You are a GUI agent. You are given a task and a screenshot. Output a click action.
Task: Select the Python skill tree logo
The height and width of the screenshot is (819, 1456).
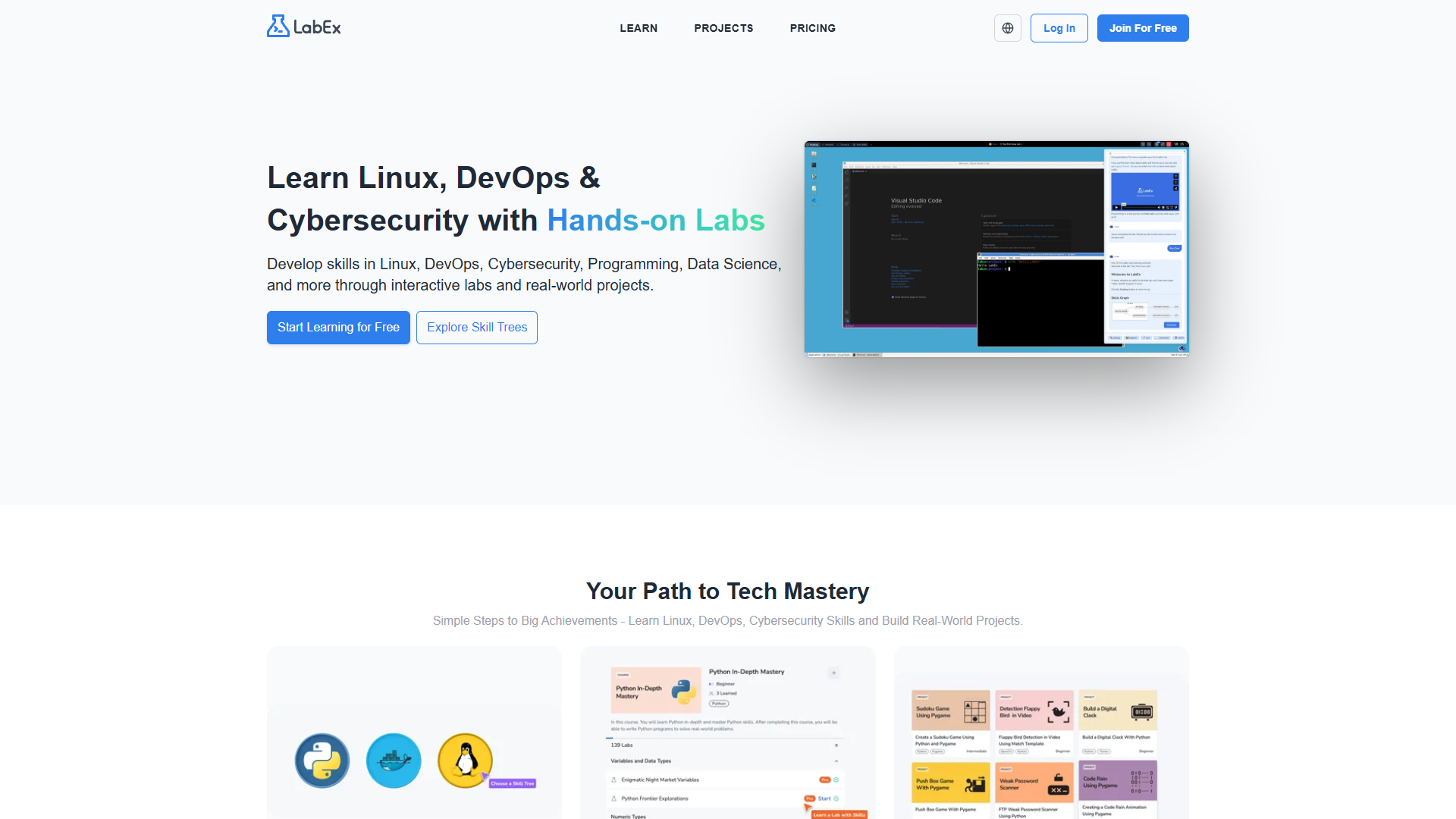click(x=322, y=761)
